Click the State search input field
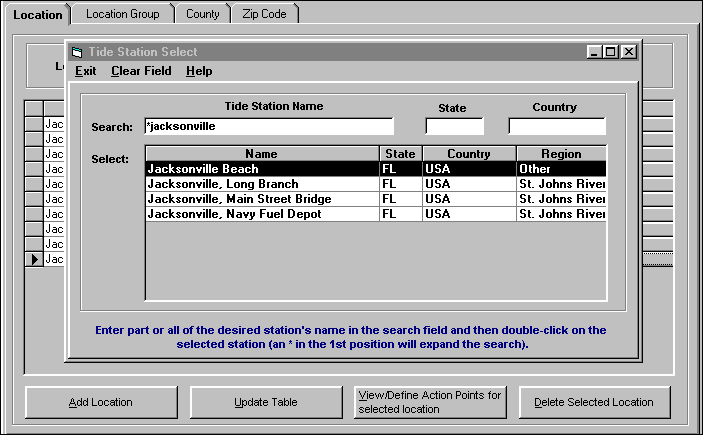Image resolution: width=703 pixels, height=435 pixels. pos(454,127)
